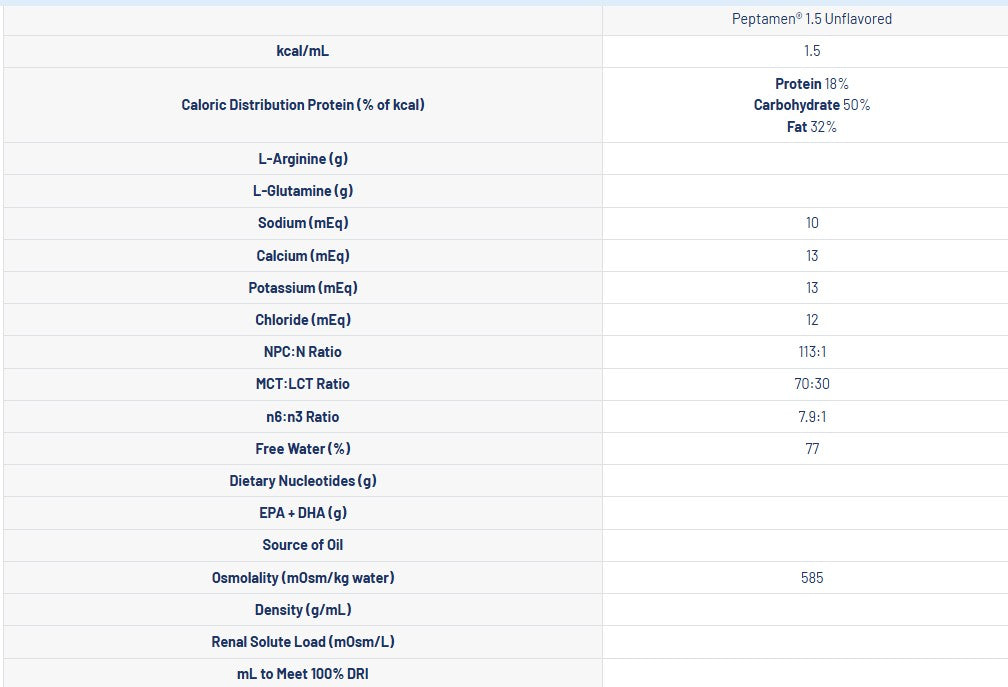1008x687 pixels.
Task: Click the Renal Solute Load row label
Action: click(302, 642)
